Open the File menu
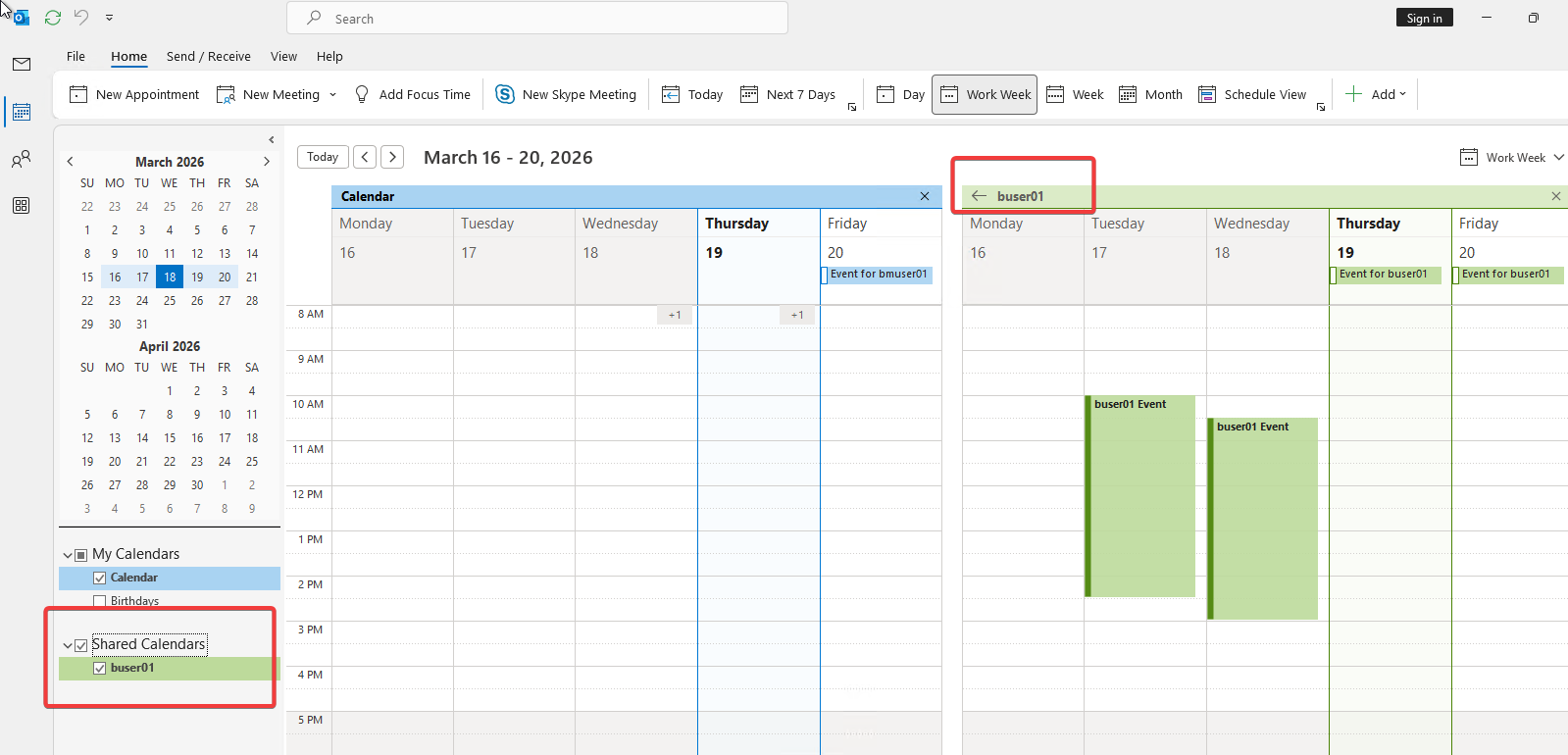This screenshot has height=755, width=1568. (x=76, y=57)
